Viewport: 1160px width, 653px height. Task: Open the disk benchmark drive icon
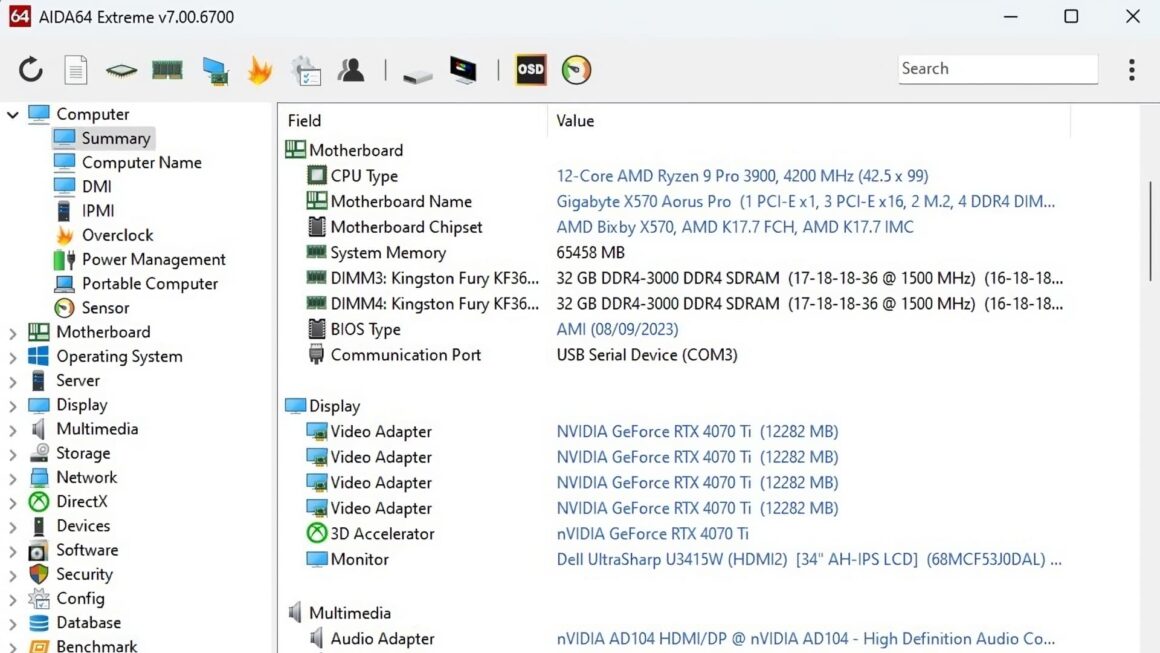coord(417,75)
